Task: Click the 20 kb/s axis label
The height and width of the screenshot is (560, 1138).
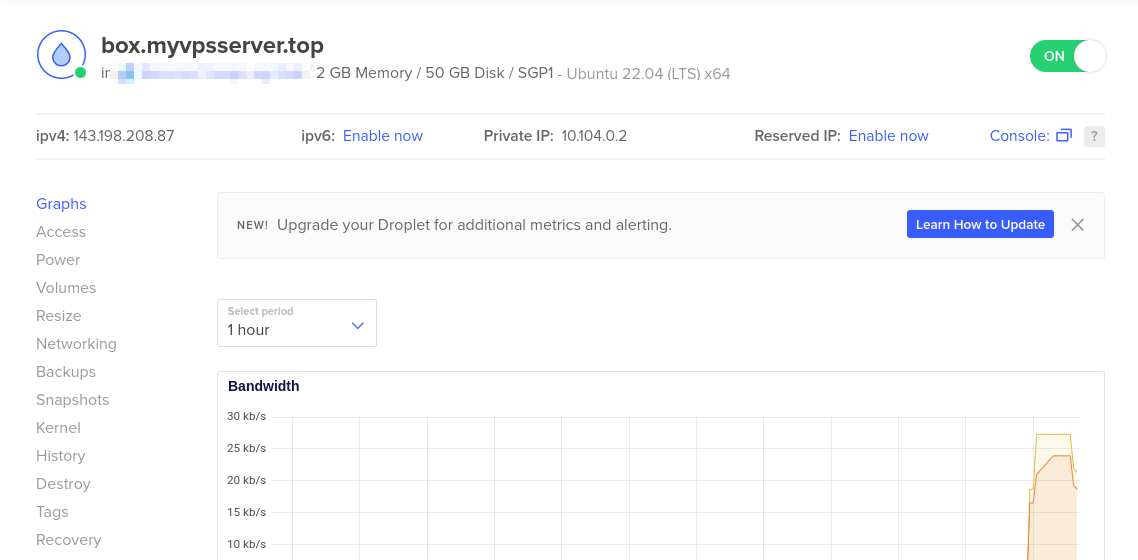Action: pos(247,480)
